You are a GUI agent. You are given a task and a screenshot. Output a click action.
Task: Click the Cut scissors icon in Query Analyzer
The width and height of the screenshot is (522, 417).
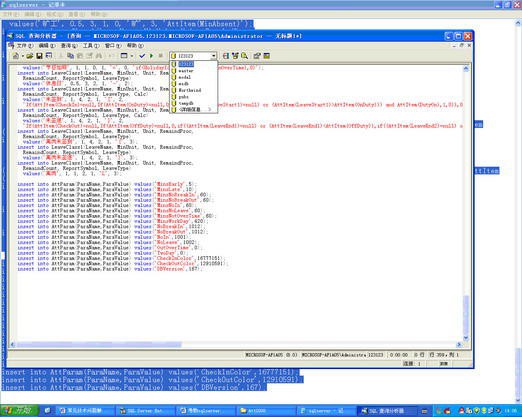click(x=61, y=56)
